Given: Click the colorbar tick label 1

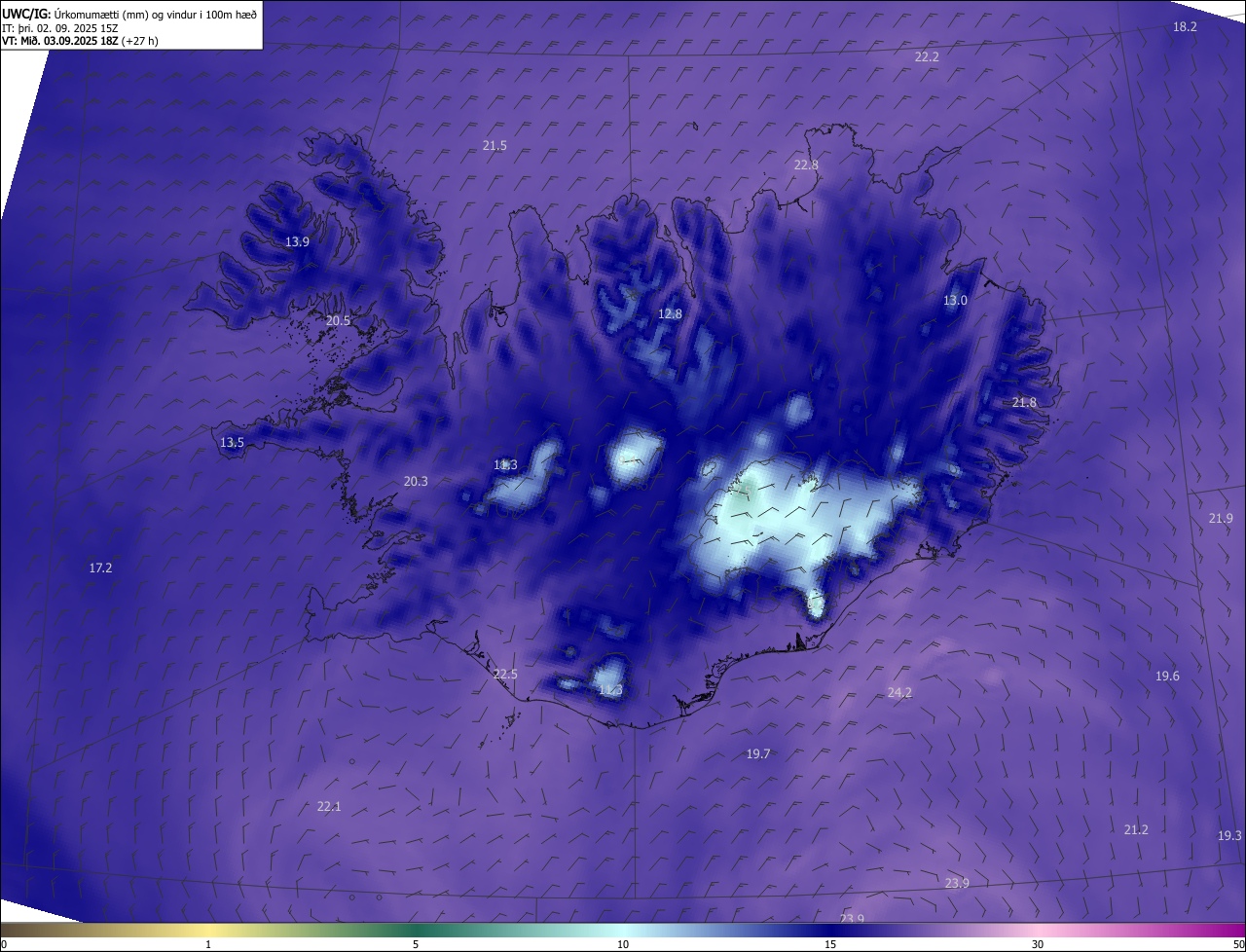Looking at the screenshot, I should (x=209, y=945).
